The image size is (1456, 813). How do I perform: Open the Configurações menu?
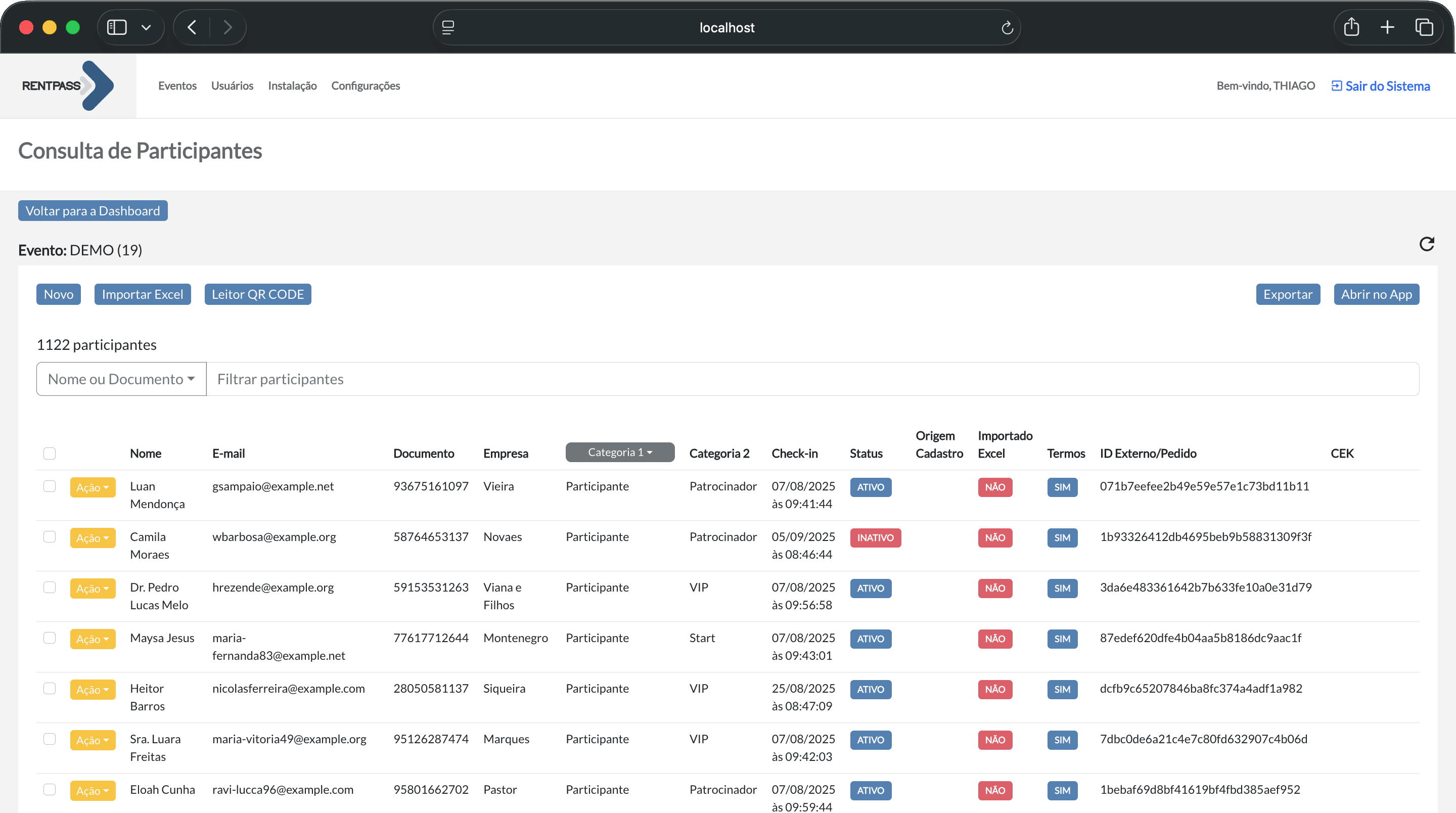pyautogui.click(x=365, y=85)
